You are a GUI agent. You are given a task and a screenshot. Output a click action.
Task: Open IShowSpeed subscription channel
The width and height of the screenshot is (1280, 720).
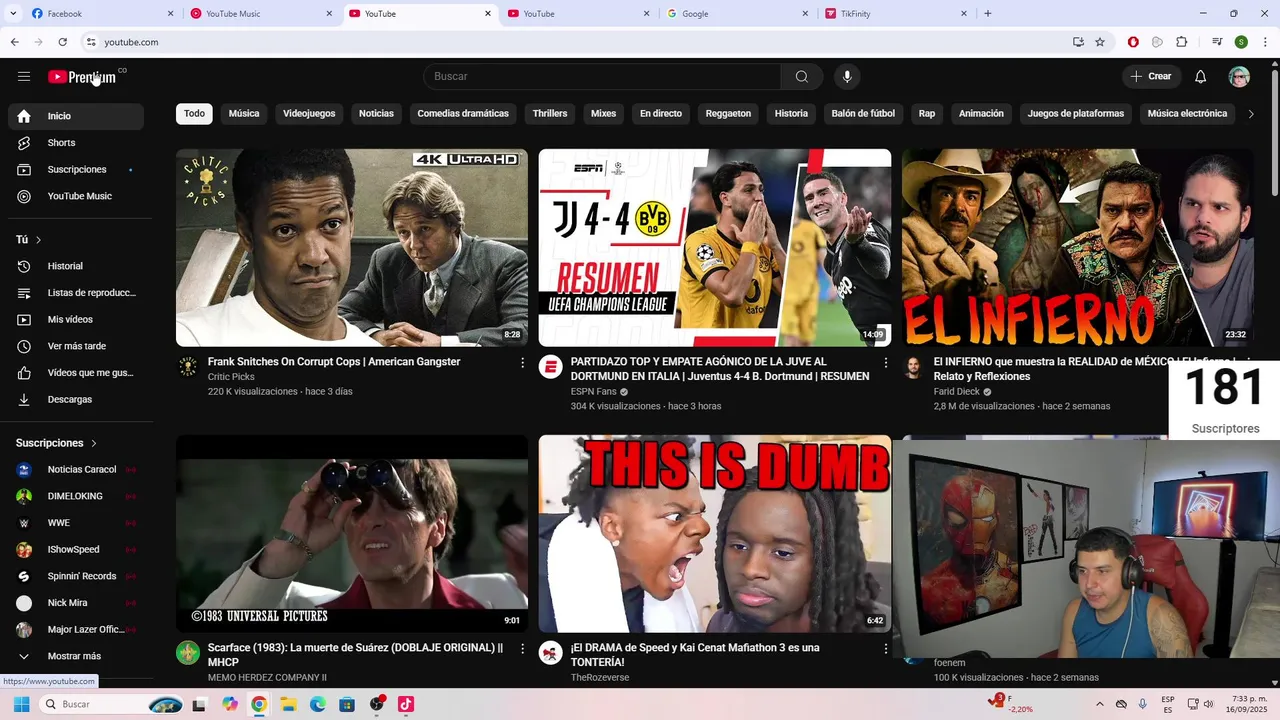coord(76,549)
